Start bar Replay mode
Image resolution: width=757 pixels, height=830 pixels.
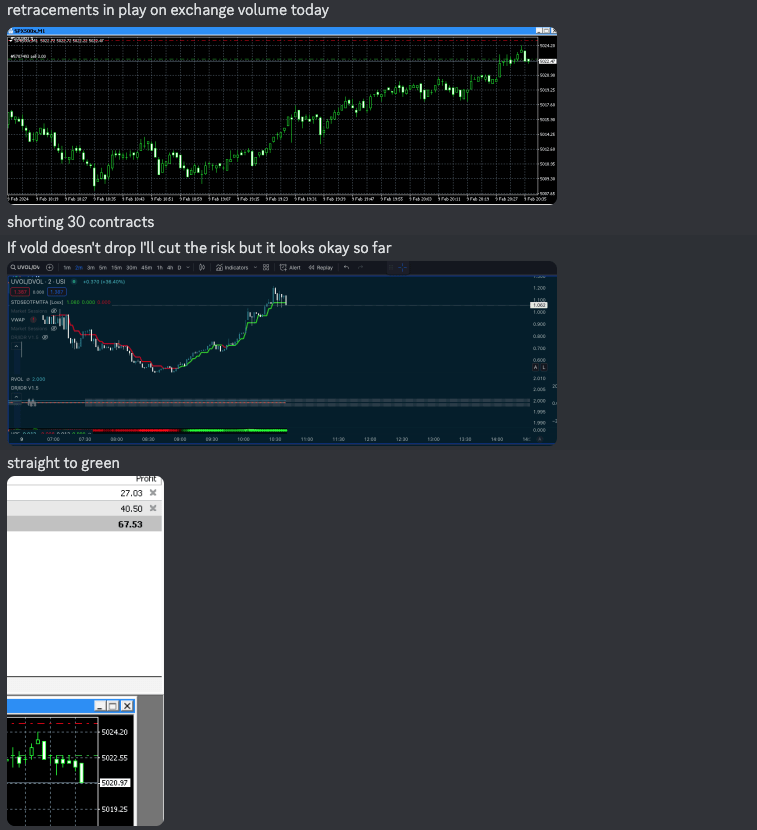point(321,268)
